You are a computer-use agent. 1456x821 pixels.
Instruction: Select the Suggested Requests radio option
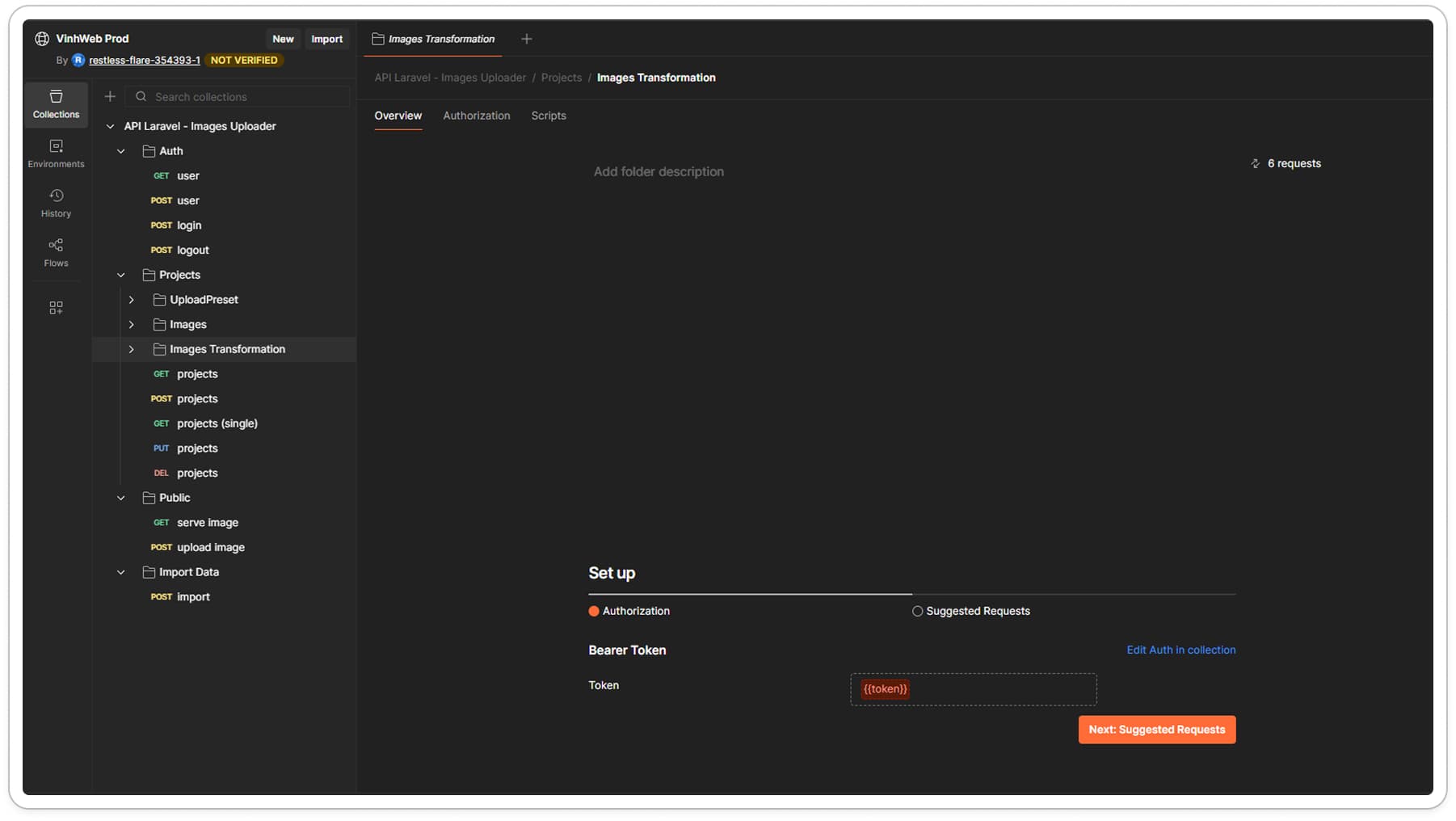918,611
